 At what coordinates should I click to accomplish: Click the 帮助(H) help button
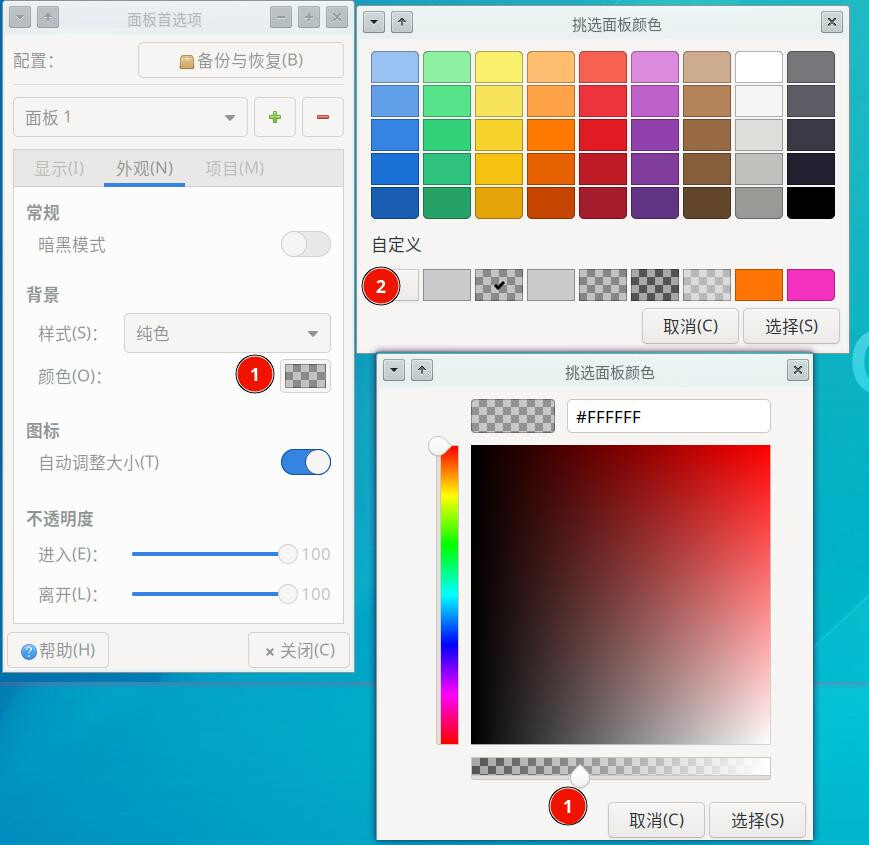click(58, 650)
